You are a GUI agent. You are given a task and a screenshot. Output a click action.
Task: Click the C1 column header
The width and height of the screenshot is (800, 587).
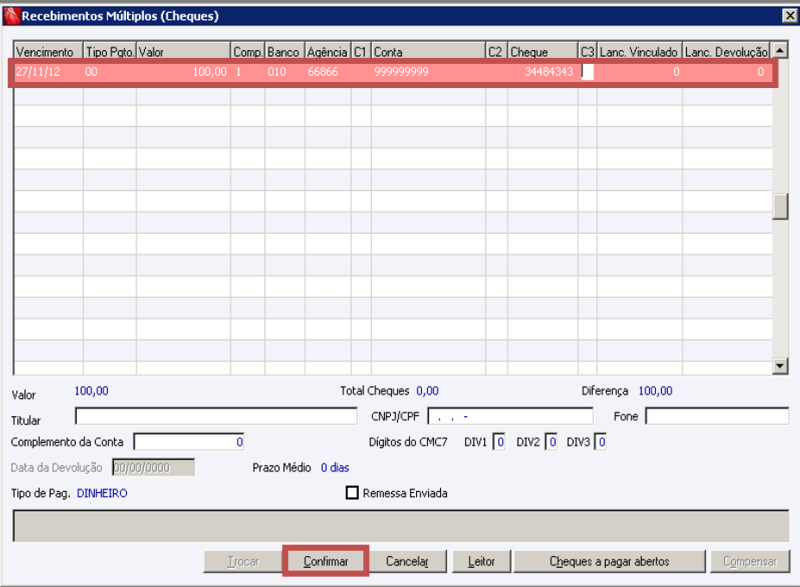click(x=361, y=52)
